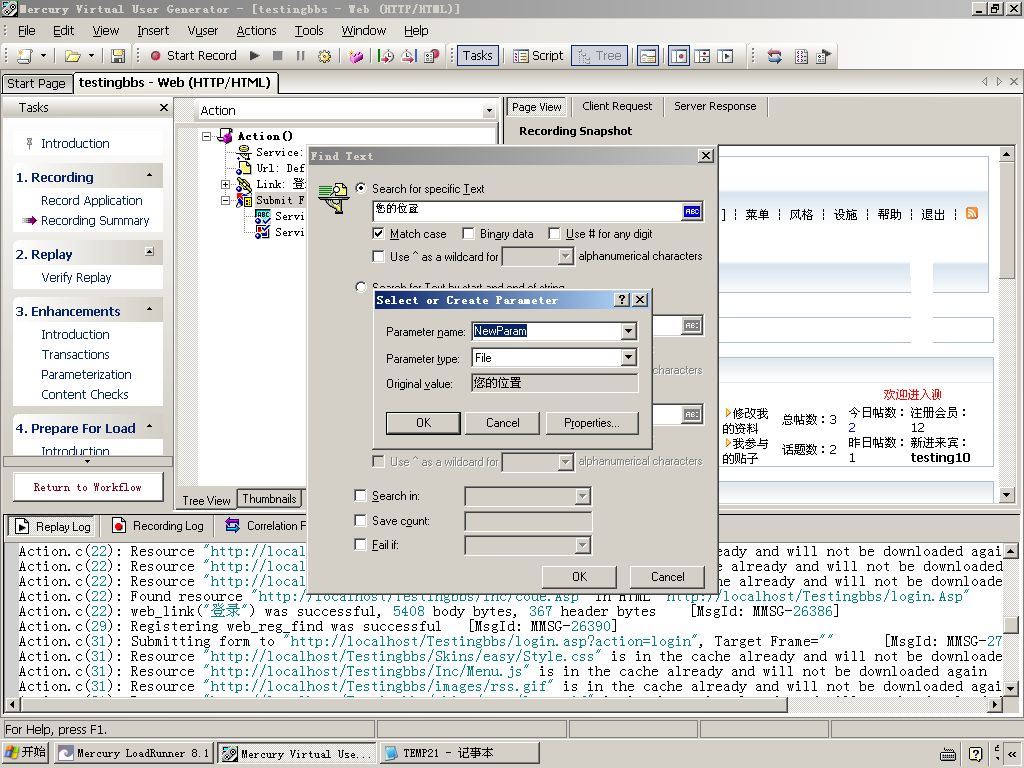The image size is (1024, 768).
Task: Click the help question mark in the parameter dialog
Action: (x=622, y=300)
